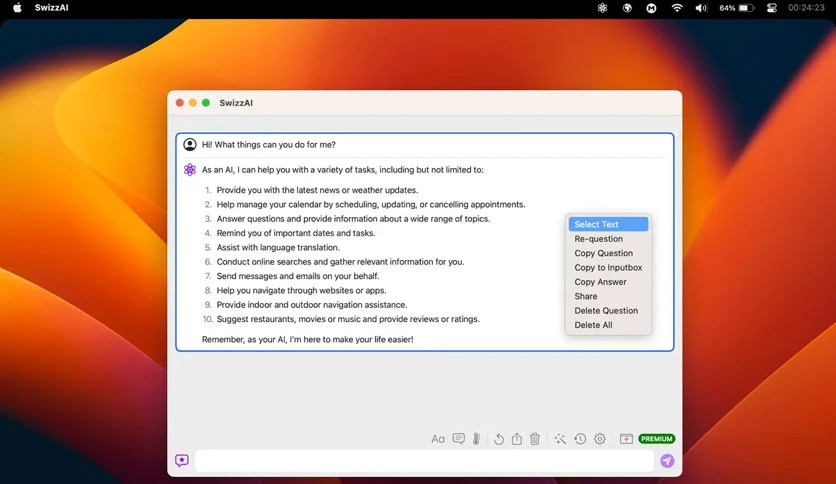The width and height of the screenshot is (836, 484).
Task: Adjust temperature using the thermometer icon
Action: click(476, 439)
